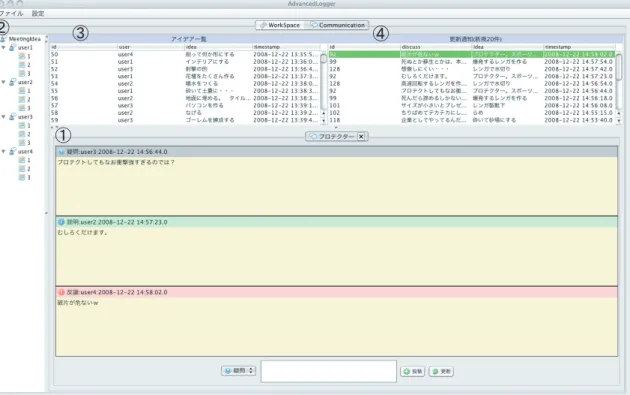
Task: Click the user1 person icon in tree
Action: click(x=12, y=47)
